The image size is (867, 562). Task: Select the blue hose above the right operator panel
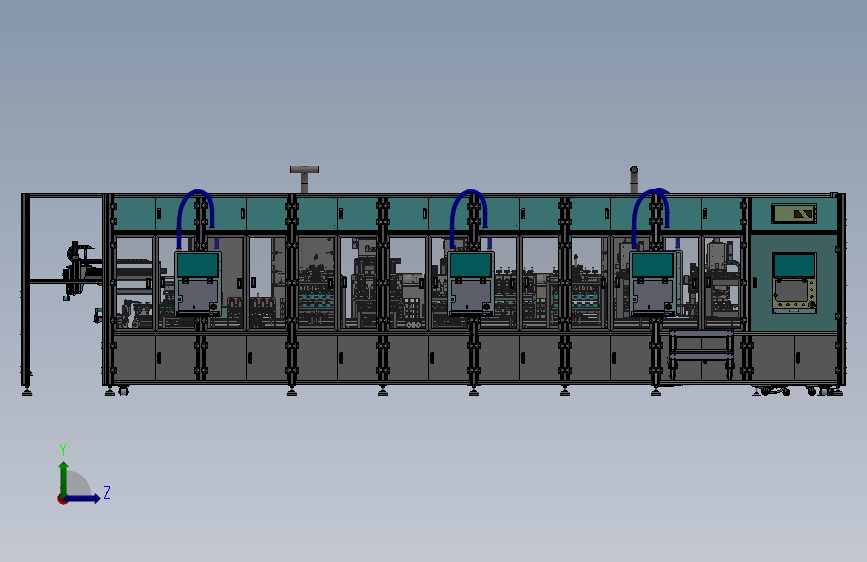(x=652, y=218)
